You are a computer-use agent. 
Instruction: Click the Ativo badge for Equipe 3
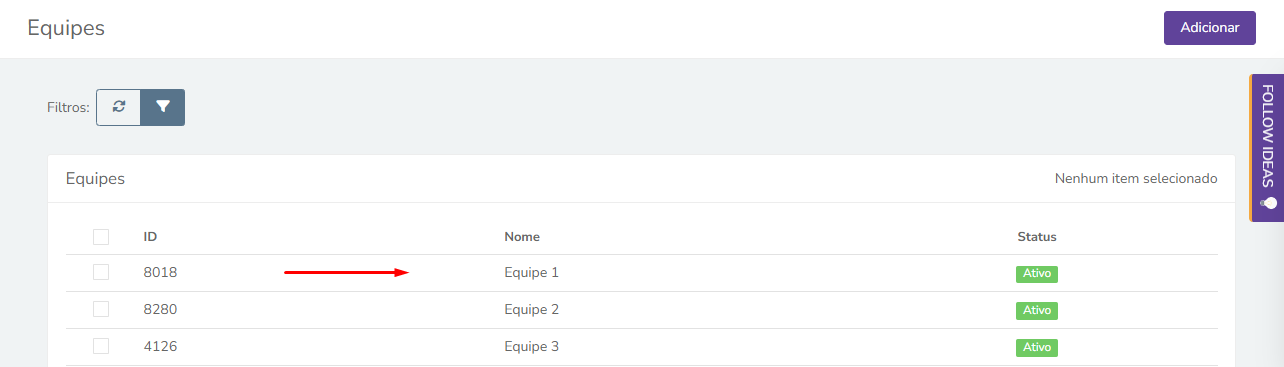click(x=1037, y=347)
